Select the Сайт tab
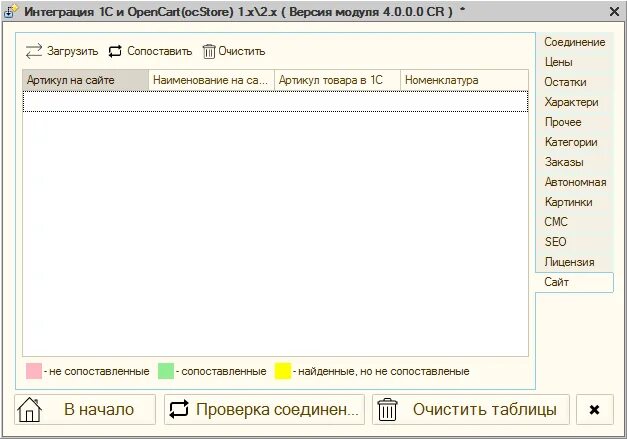 574,282
